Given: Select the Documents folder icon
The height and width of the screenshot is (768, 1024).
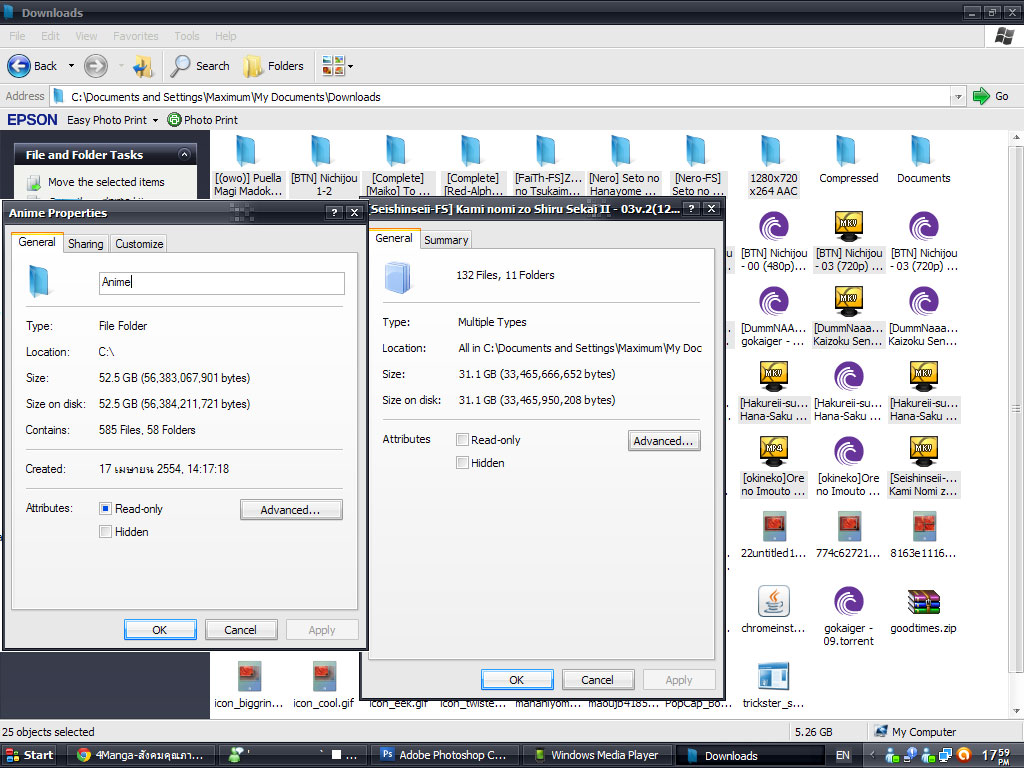Looking at the screenshot, I should pyautogui.click(x=921, y=151).
